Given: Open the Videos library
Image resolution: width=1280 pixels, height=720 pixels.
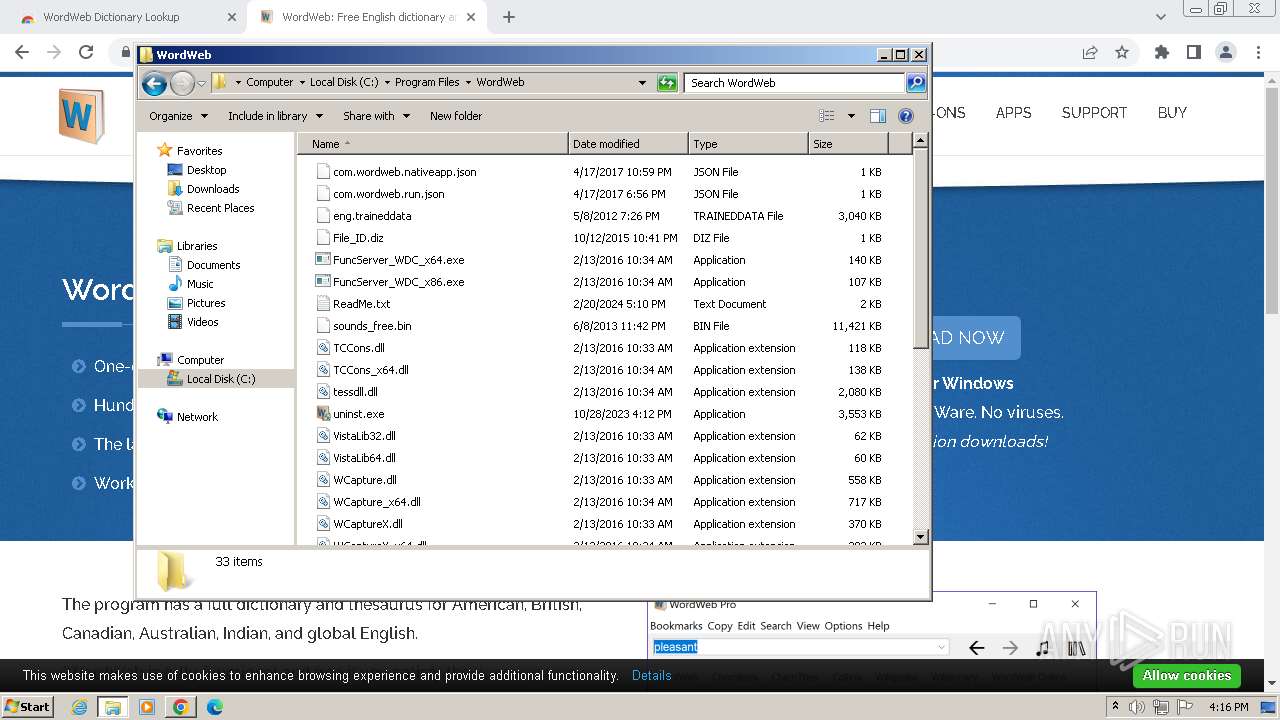Looking at the screenshot, I should 202,322.
